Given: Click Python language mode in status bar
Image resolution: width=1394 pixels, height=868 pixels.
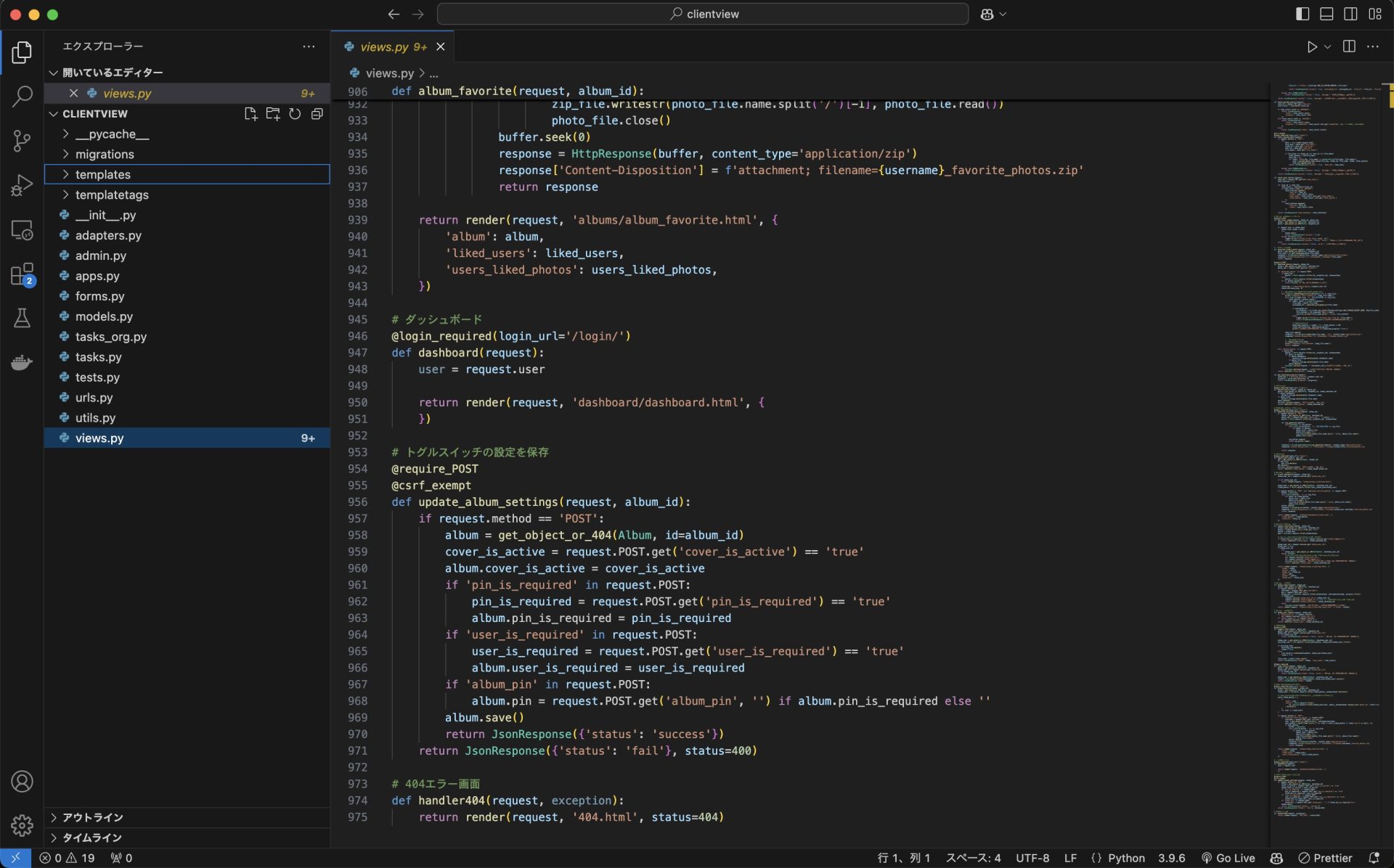Looking at the screenshot, I should point(1126,858).
